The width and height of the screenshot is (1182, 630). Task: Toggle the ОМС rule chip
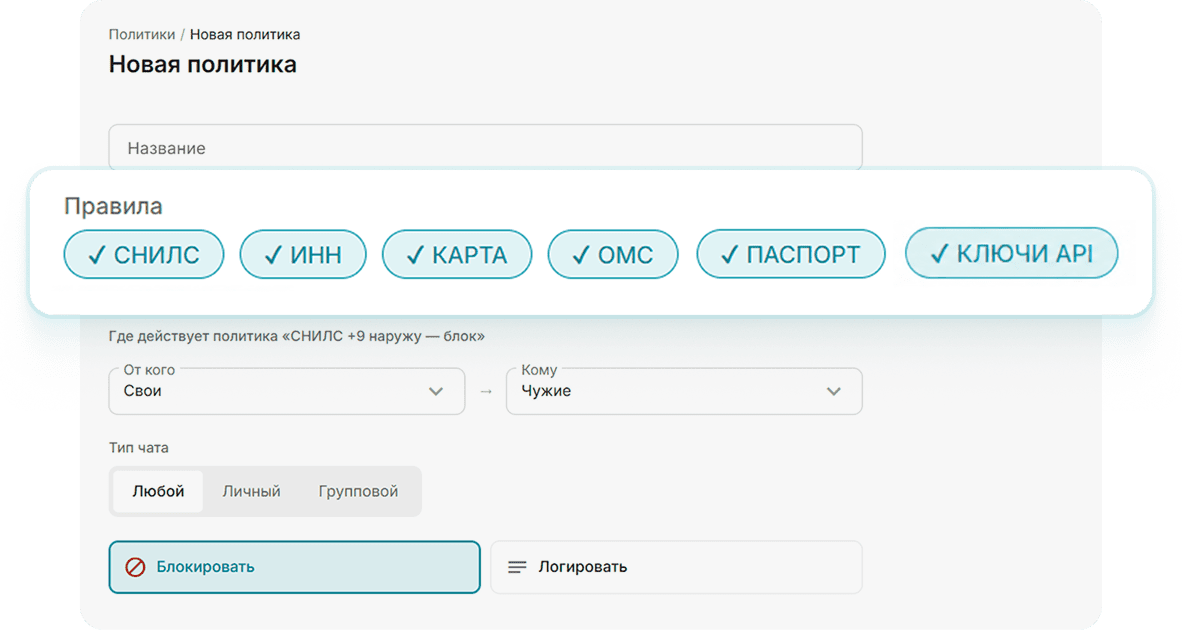pos(613,255)
